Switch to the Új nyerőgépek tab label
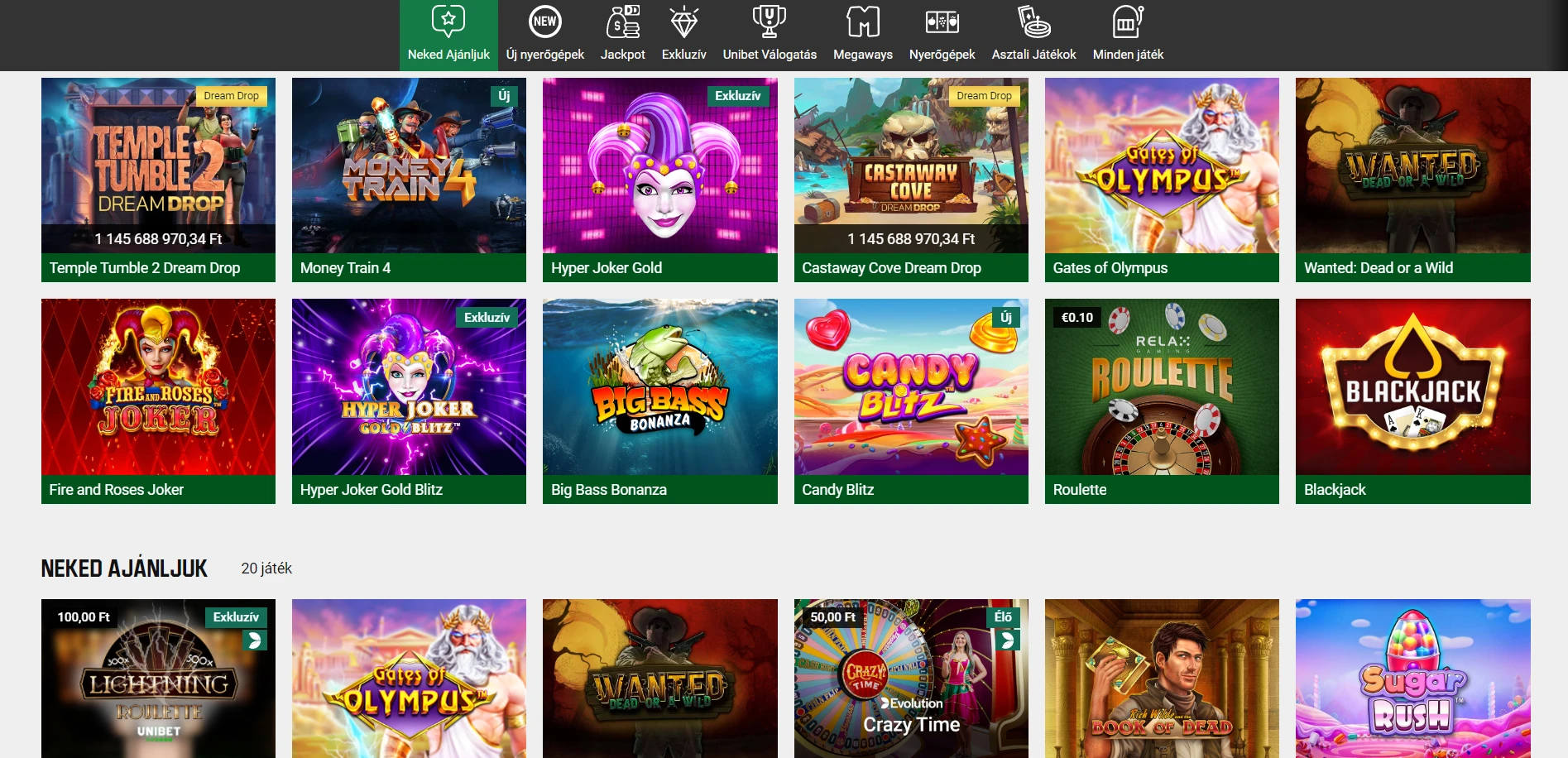 (544, 55)
